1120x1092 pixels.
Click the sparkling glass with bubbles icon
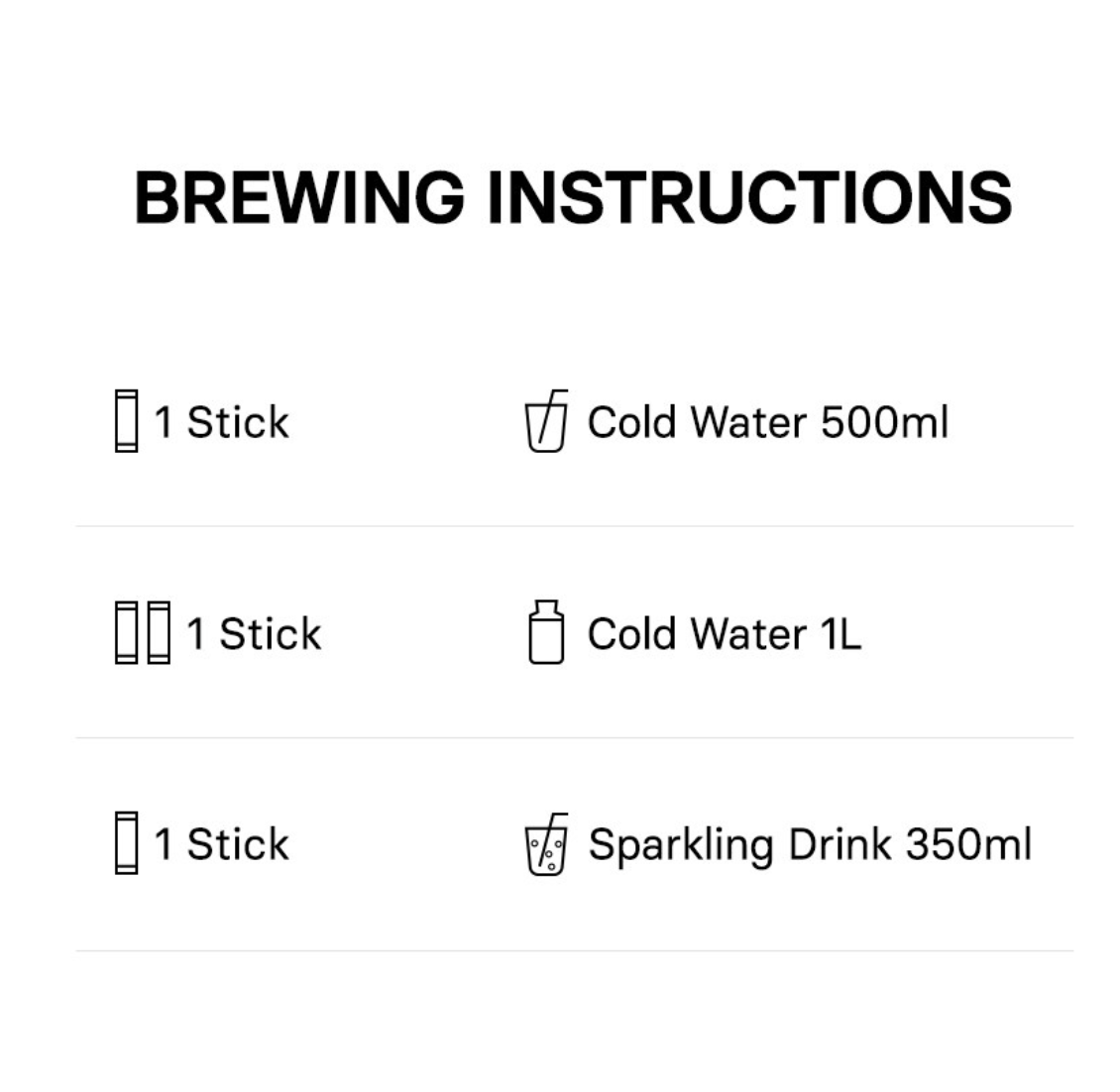pos(545,845)
